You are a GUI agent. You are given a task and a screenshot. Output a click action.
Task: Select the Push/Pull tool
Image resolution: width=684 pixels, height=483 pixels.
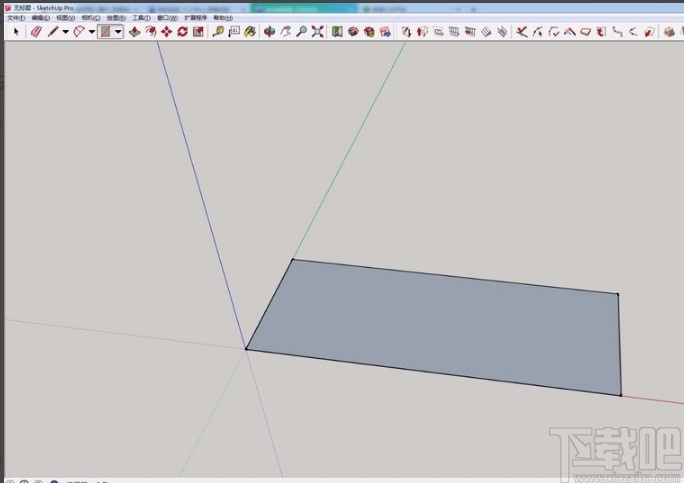135,31
